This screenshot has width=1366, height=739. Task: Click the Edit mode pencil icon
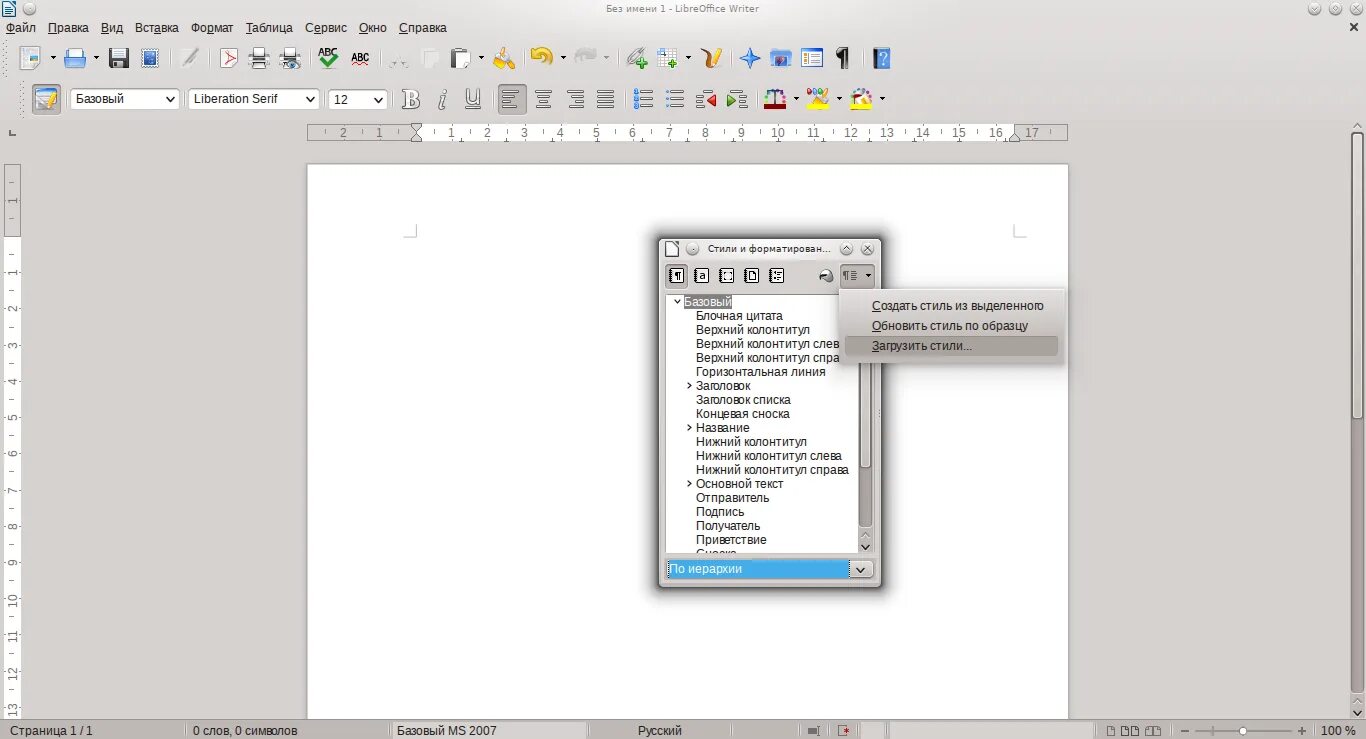tap(189, 58)
